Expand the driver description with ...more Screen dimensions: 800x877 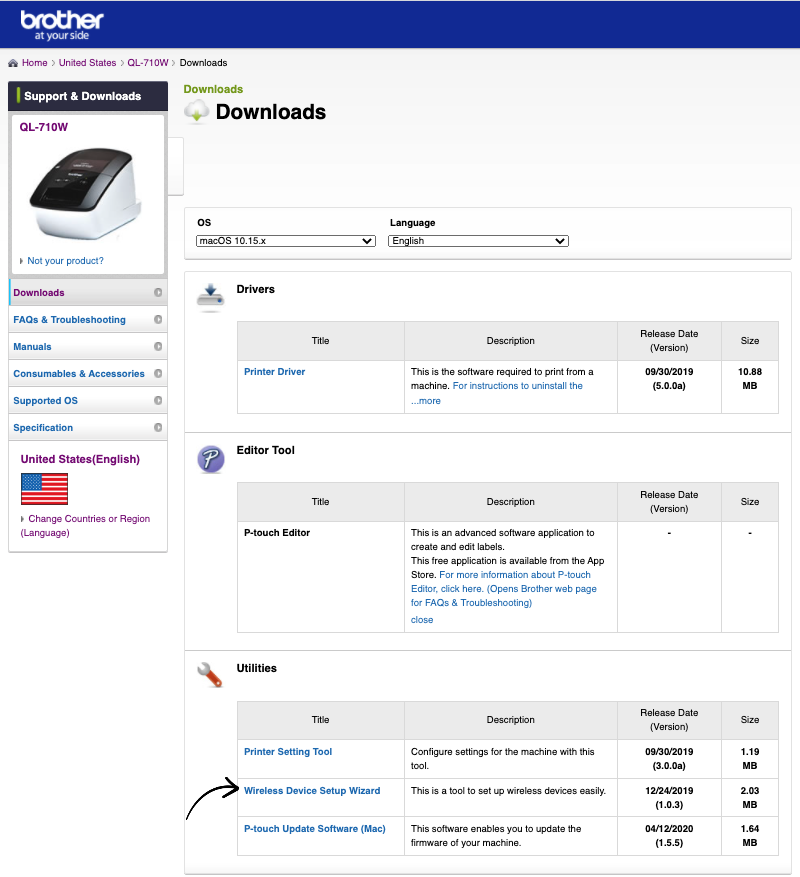click(425, 401)
